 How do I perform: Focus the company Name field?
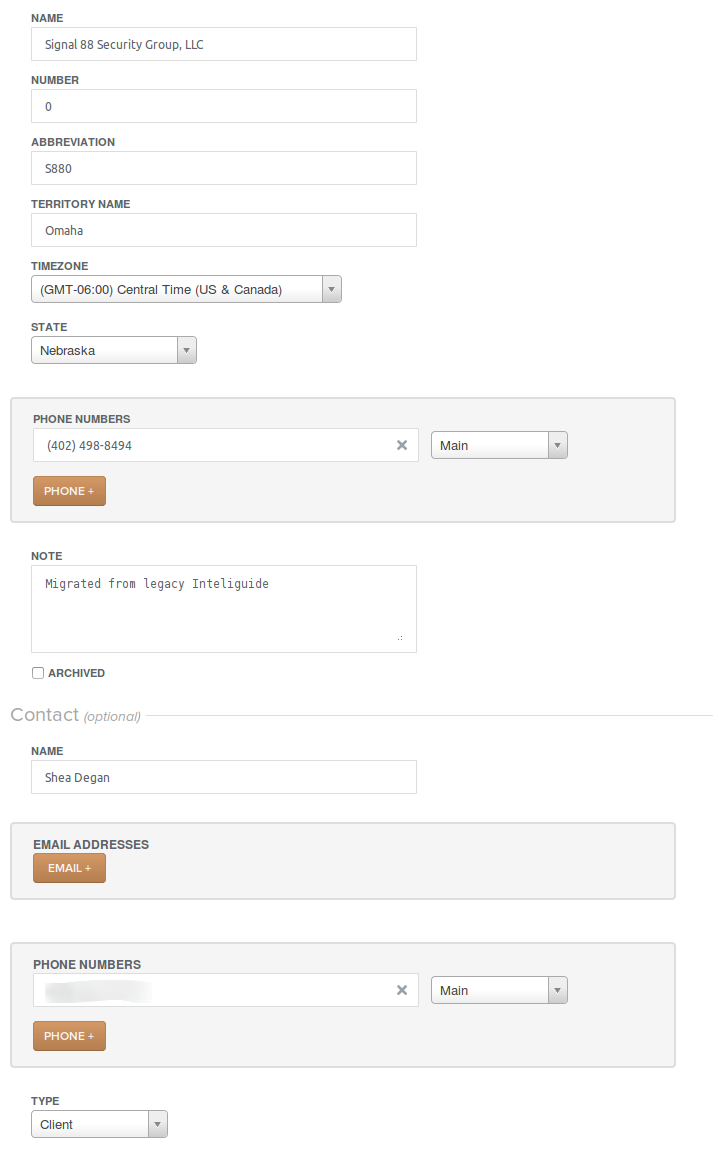click(224, 44)
